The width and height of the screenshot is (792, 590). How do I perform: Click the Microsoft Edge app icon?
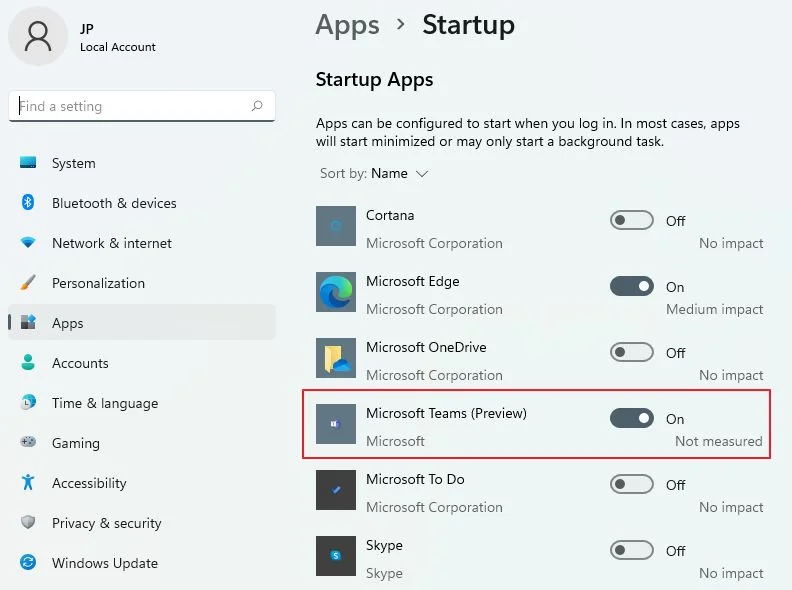pyautogui.click(x=336, y=292)
